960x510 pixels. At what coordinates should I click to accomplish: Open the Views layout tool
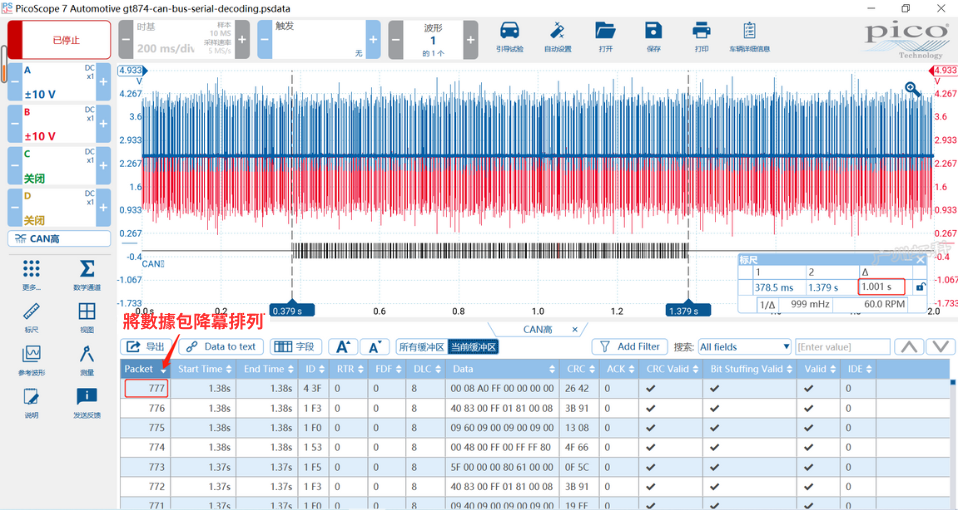pyautogui.click(x=87, y=317)
